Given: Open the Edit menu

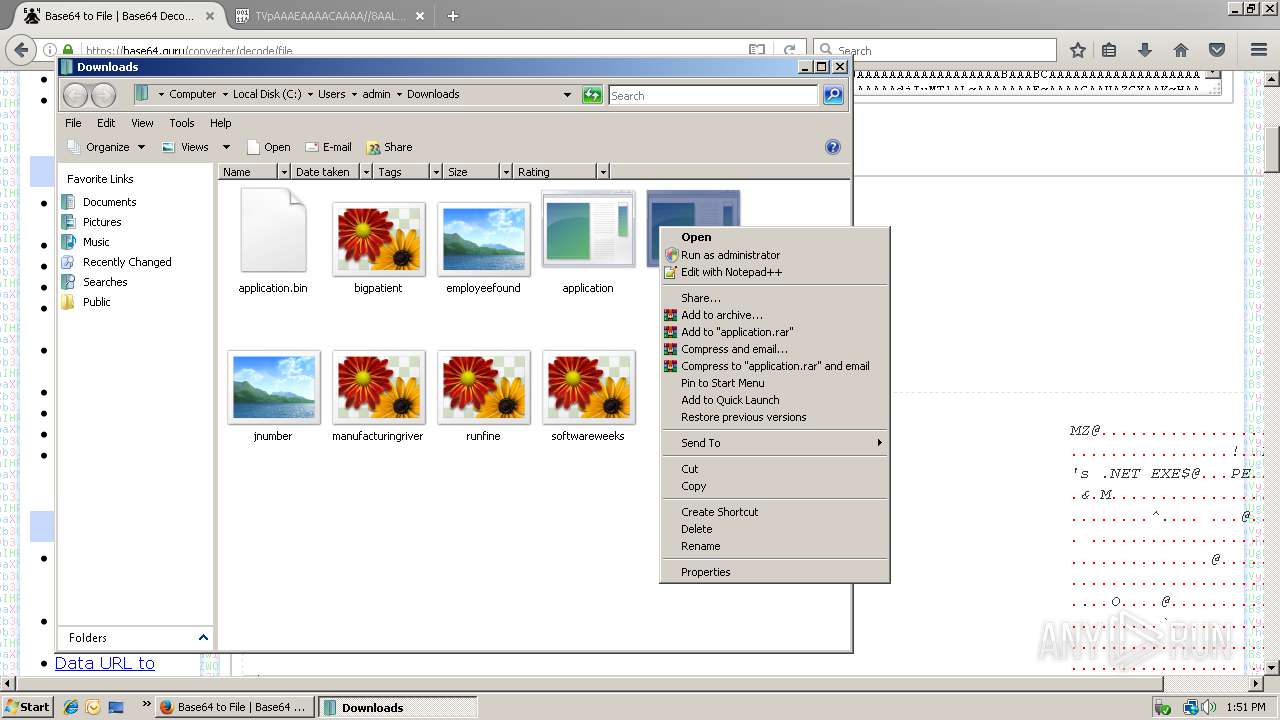Looking at the screenshot, I should coord(106,123).
